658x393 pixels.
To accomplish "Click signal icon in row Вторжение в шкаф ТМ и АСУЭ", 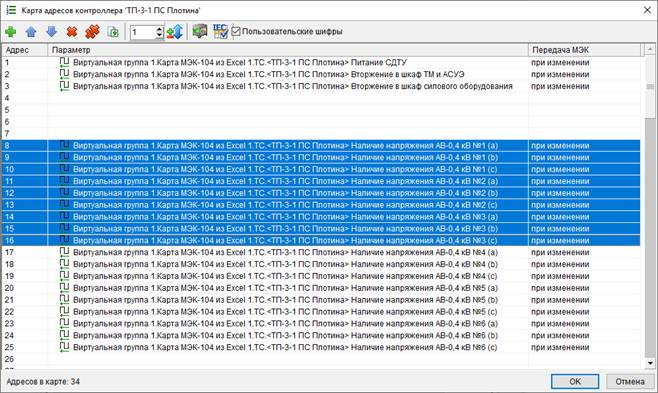I will point(64,74).
